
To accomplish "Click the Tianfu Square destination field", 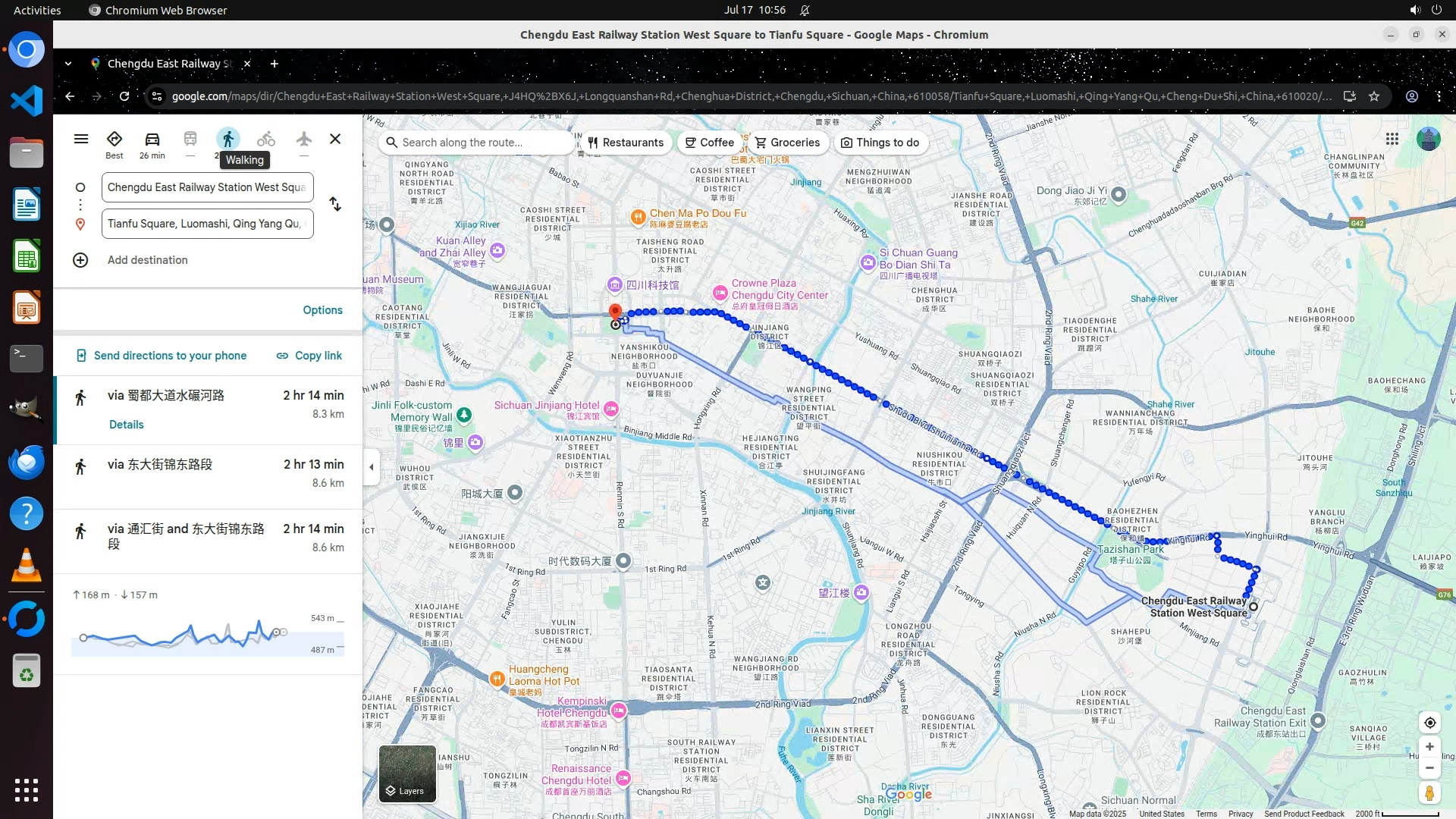I will tap(207, 224).
